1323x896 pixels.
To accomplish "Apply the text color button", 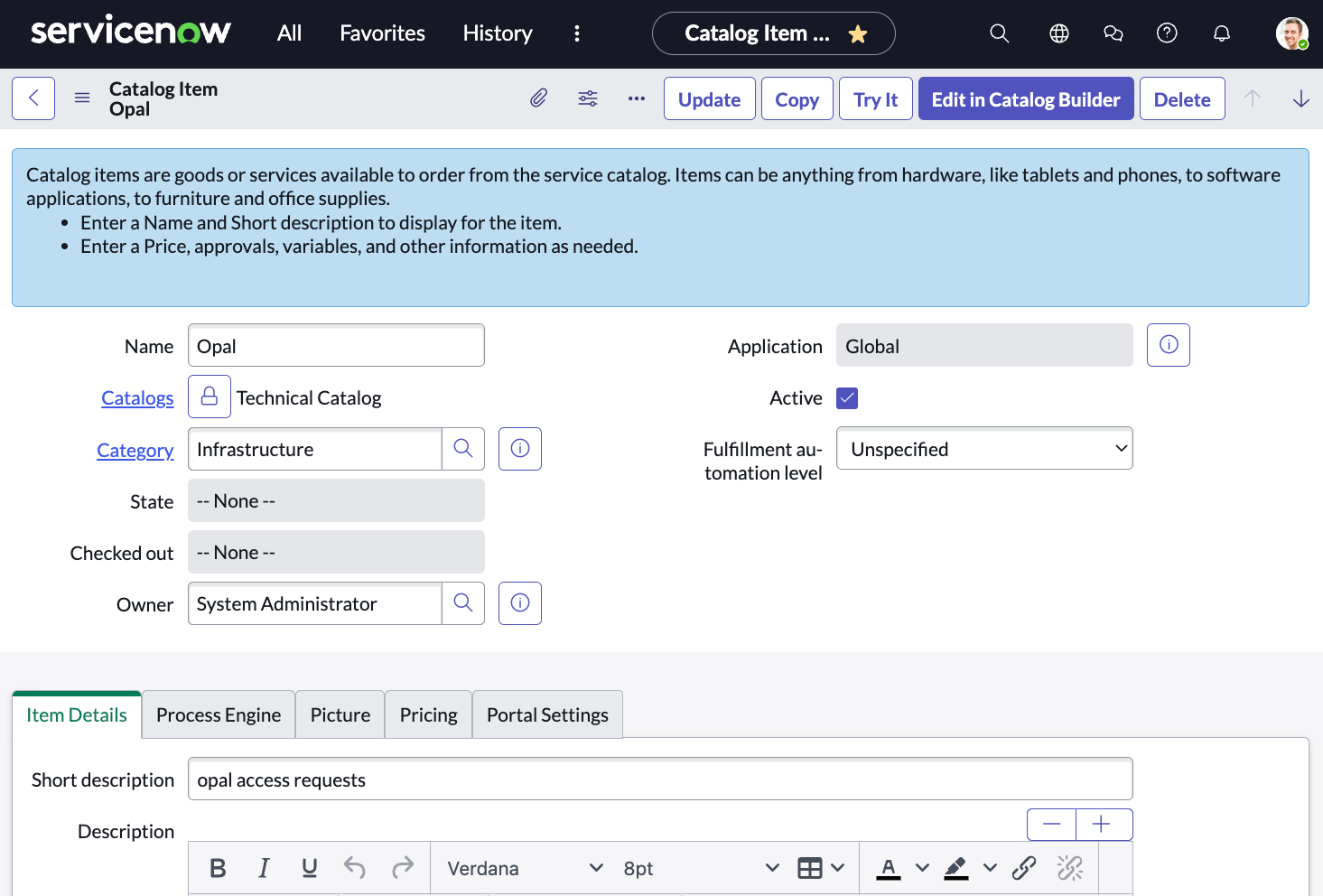I will (889, 868).
